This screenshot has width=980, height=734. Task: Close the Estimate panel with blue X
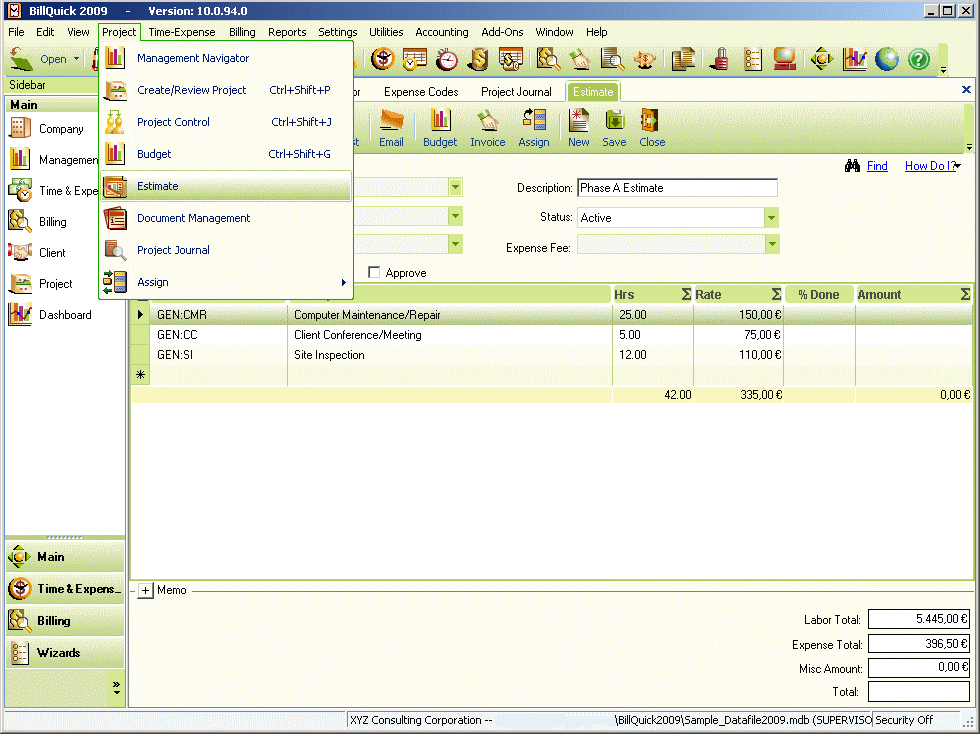(x=966, y=89)
